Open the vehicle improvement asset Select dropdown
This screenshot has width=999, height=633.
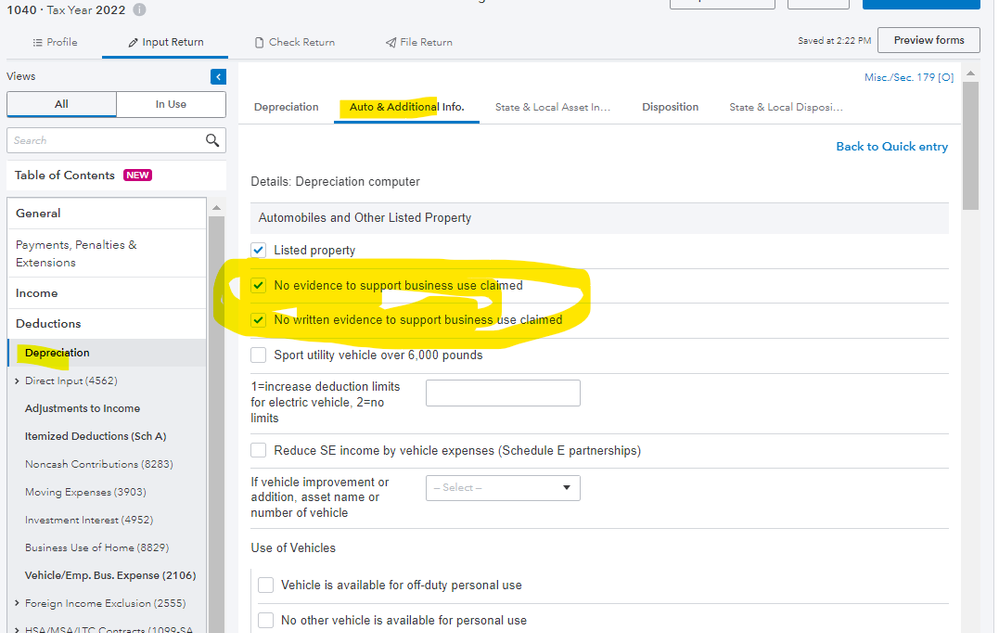pyautogui.click(x=503, y=488)
